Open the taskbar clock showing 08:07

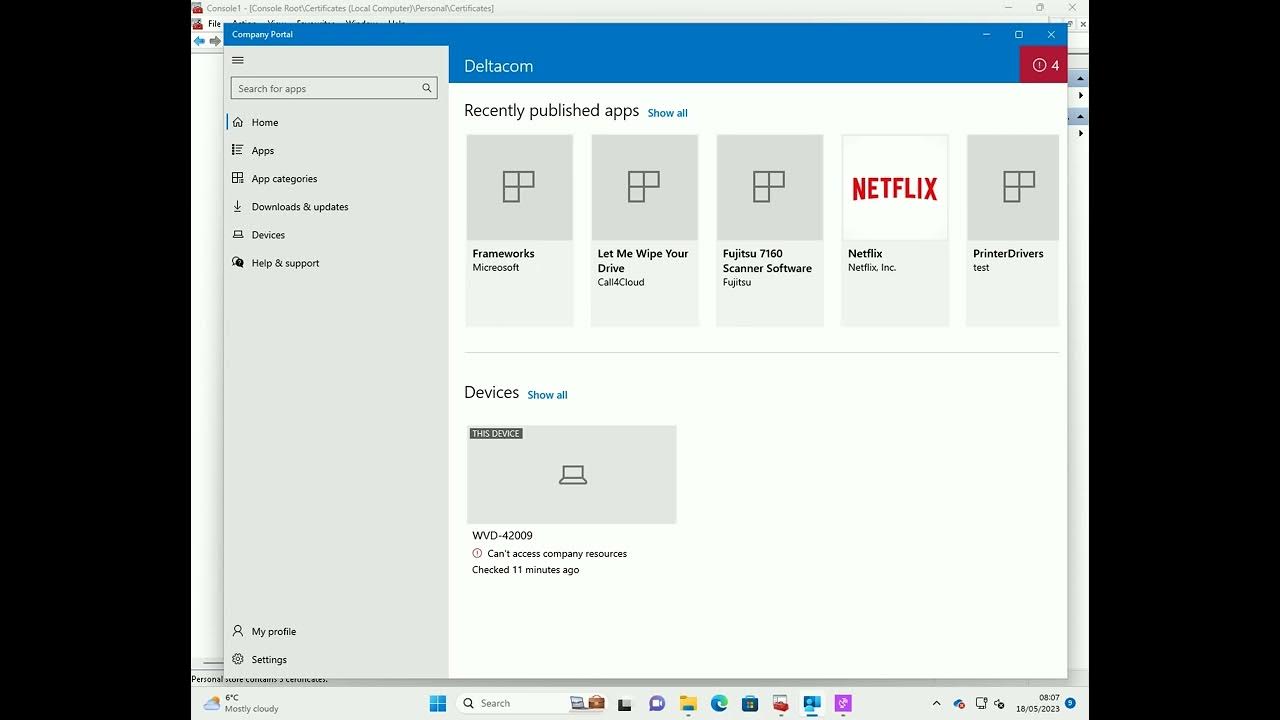pyautogui.click(x=1039, y=703)
